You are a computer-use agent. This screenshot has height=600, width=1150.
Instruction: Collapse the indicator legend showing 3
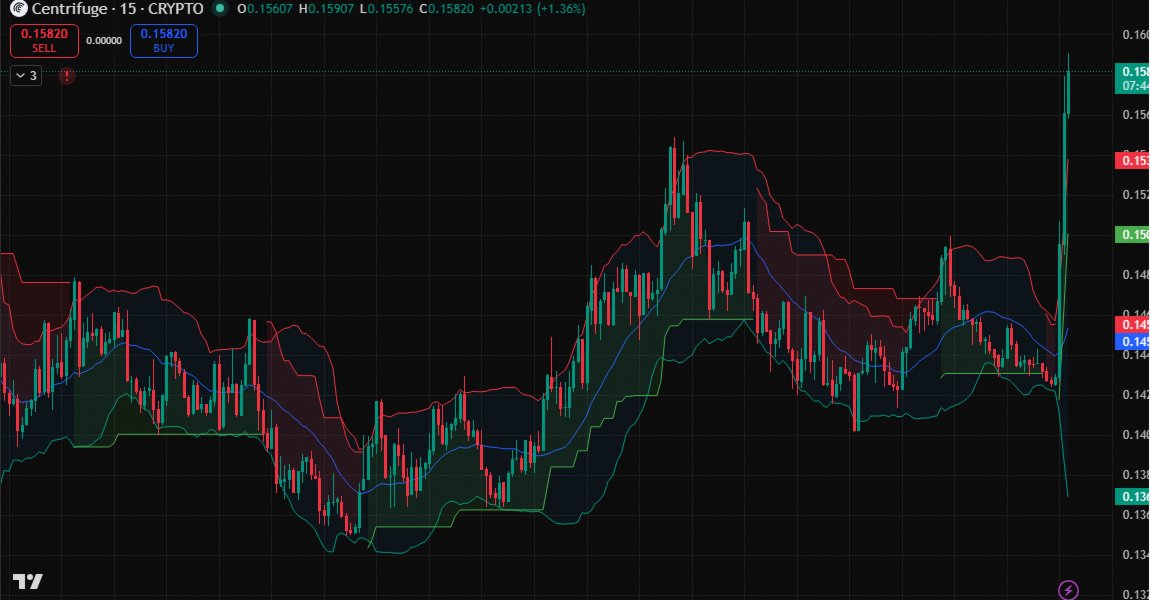(x=26, y=76)
